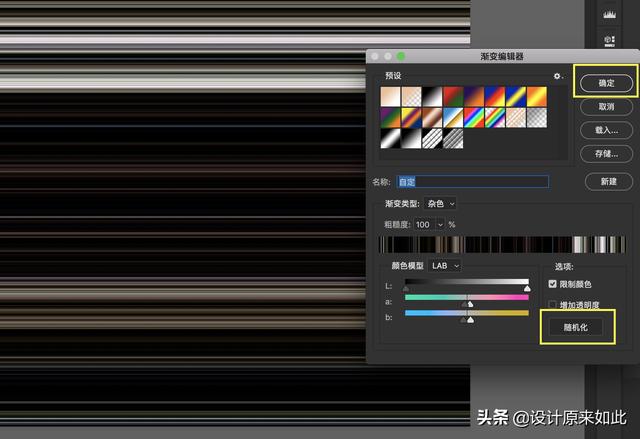Enable the 增加透明度 checkbox
The width and height of the screenshot is (640, 439).
(552, 304)
